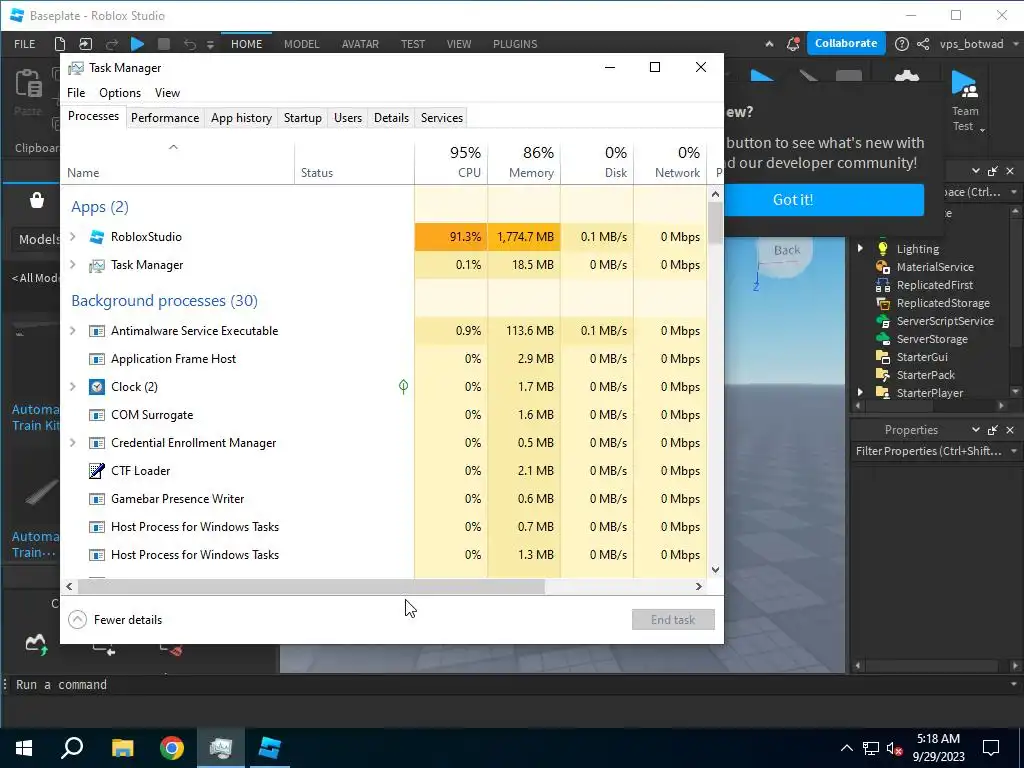Click the RobloxStudio process icon in Task Manager
This screenshot has height=768, width=1024.
(x=97, y=237)
